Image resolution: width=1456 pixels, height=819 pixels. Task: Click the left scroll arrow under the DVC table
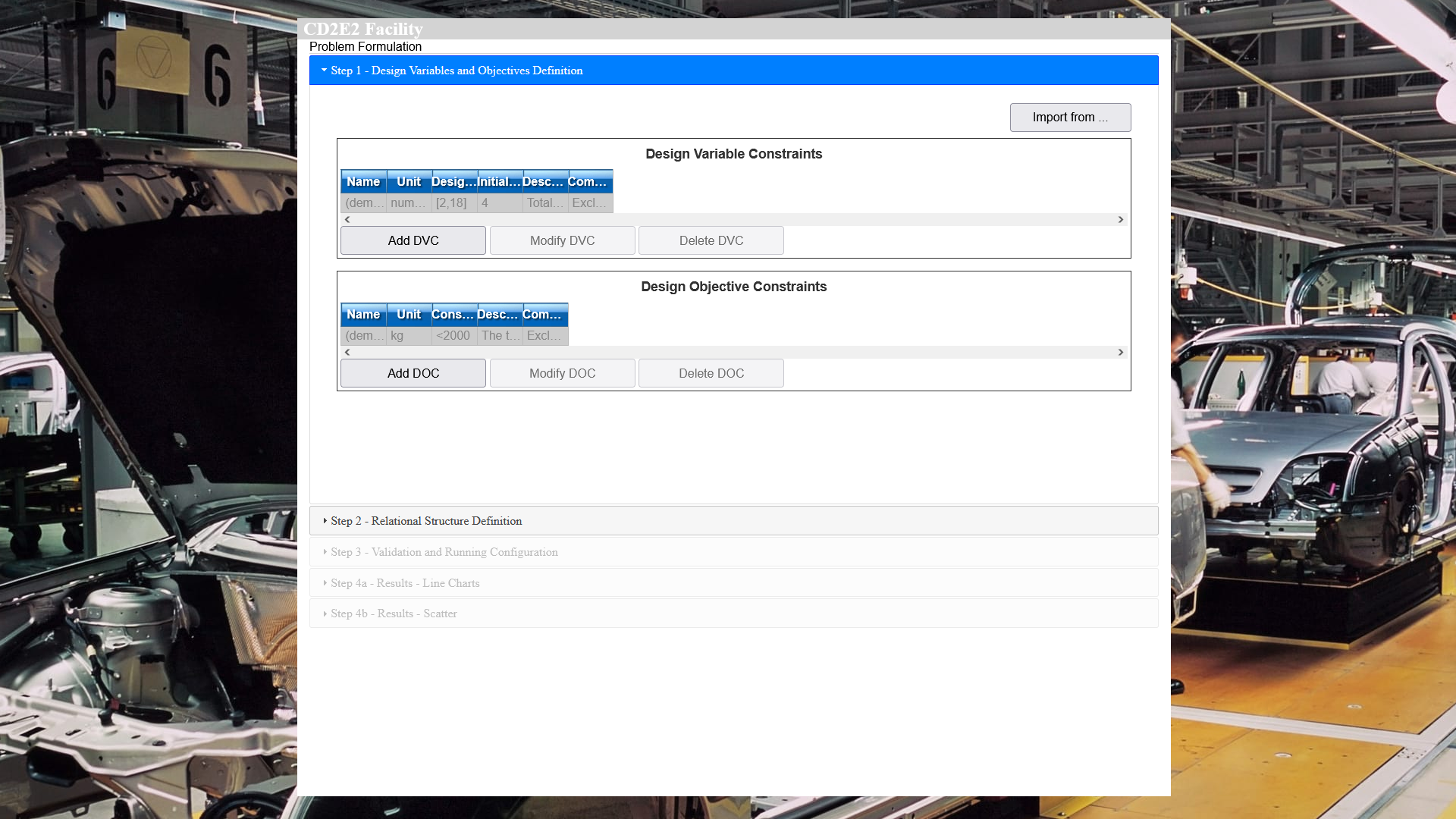(347, 220)
